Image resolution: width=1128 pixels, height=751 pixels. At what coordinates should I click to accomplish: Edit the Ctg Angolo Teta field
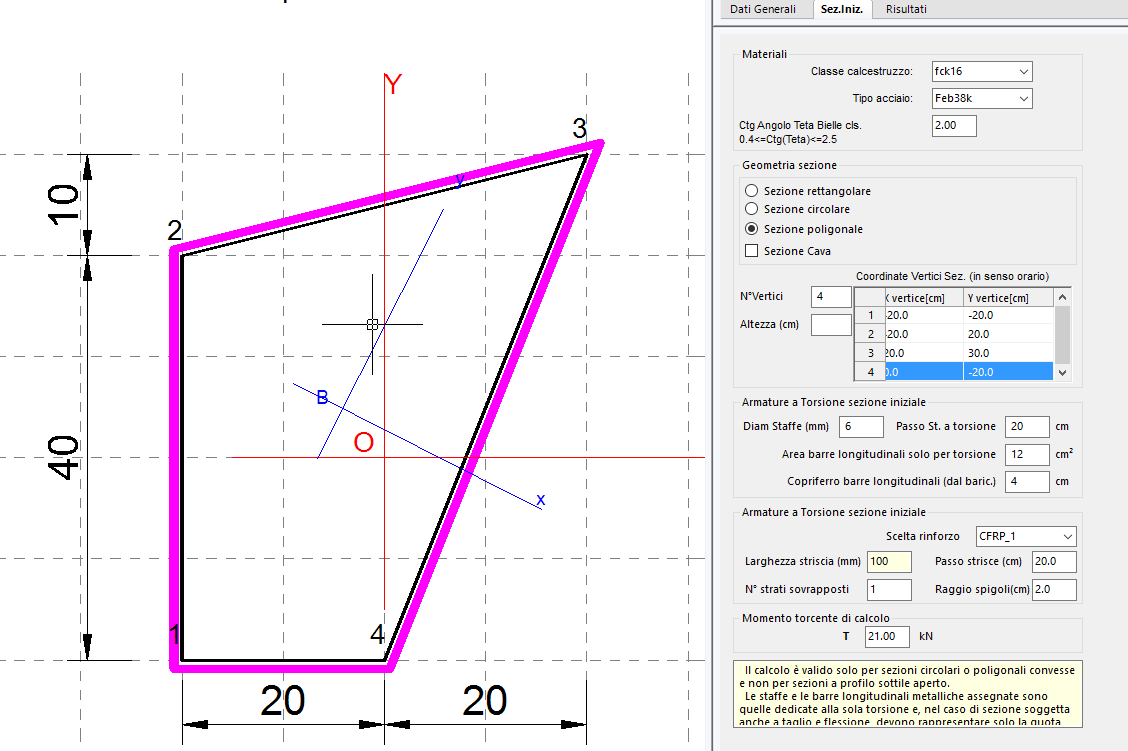[x=955, y=126]
